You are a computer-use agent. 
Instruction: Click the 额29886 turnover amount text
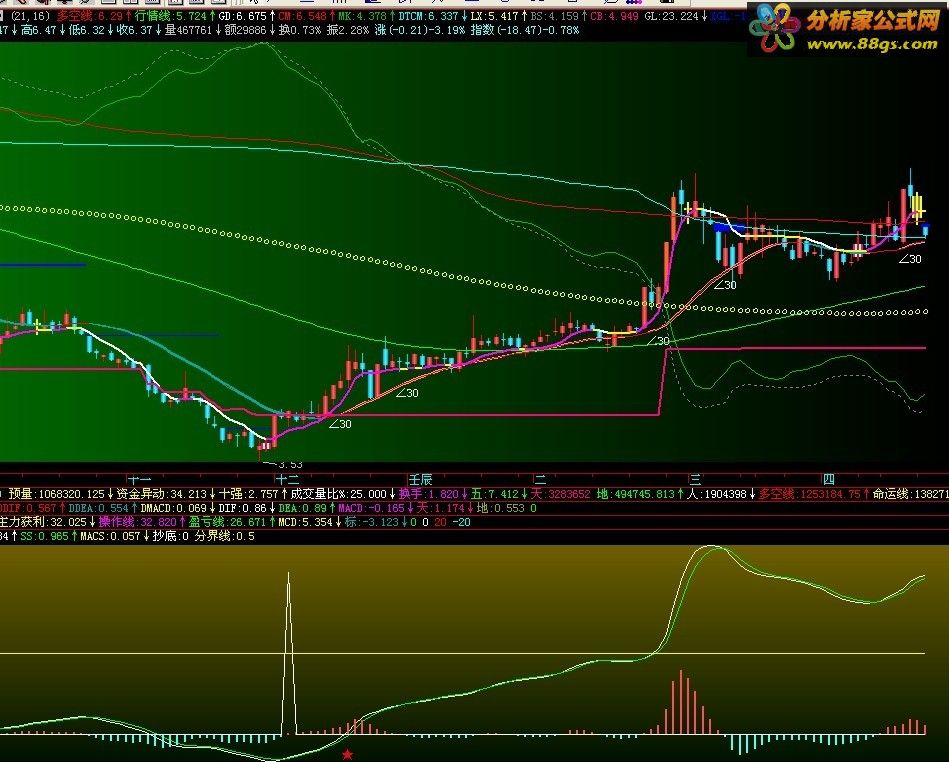pos(245,30)
